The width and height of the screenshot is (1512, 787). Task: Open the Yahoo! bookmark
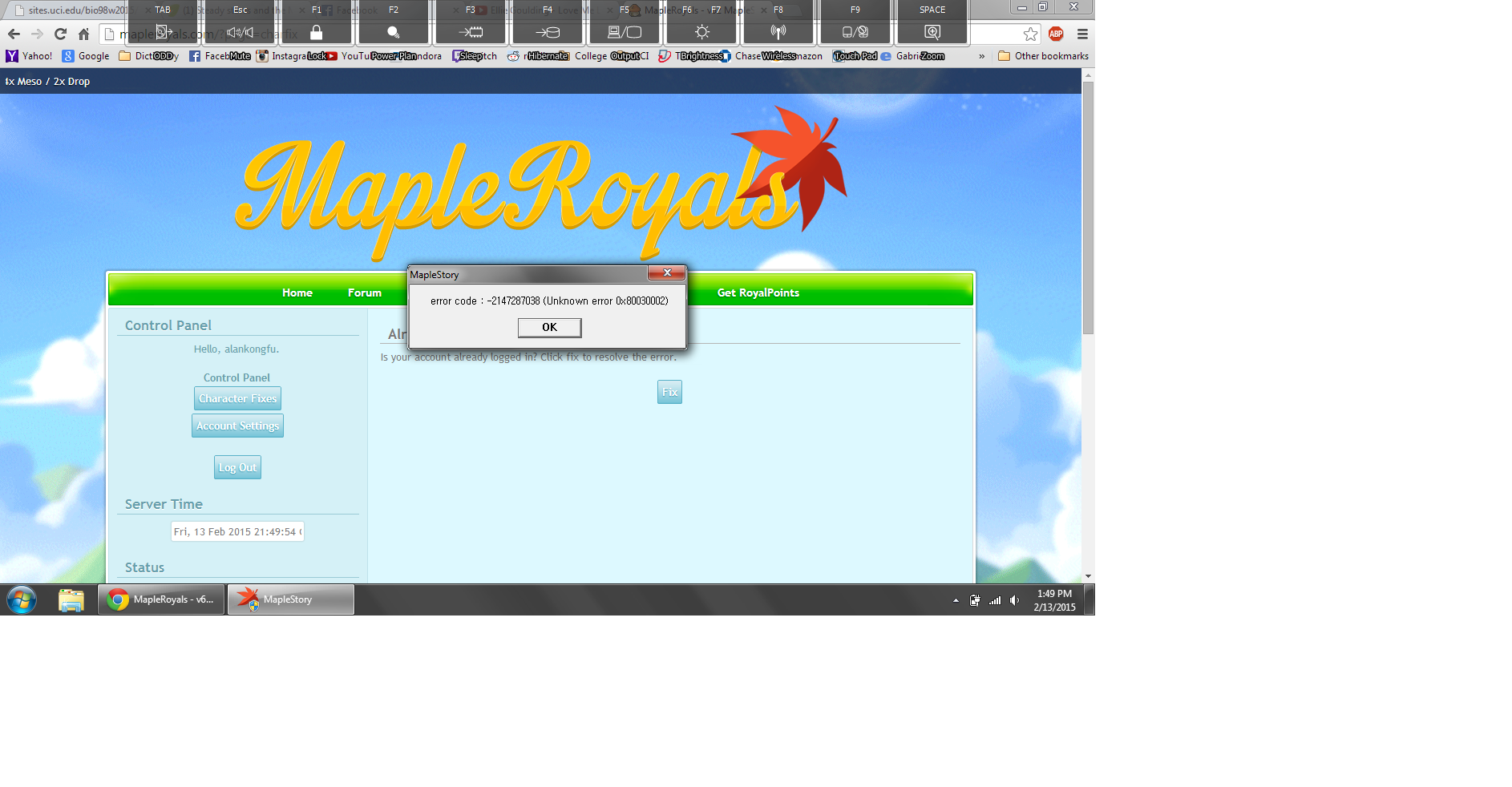tap(29, 56)
